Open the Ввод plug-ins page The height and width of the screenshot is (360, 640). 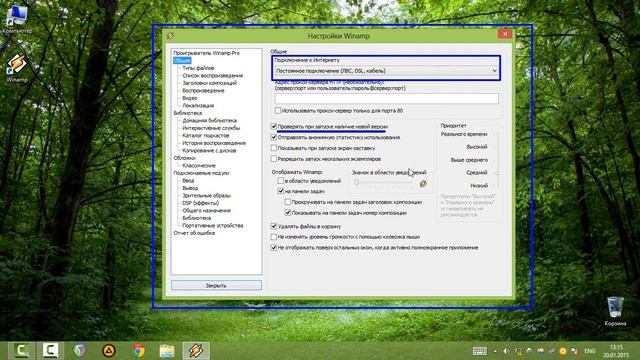188,180
